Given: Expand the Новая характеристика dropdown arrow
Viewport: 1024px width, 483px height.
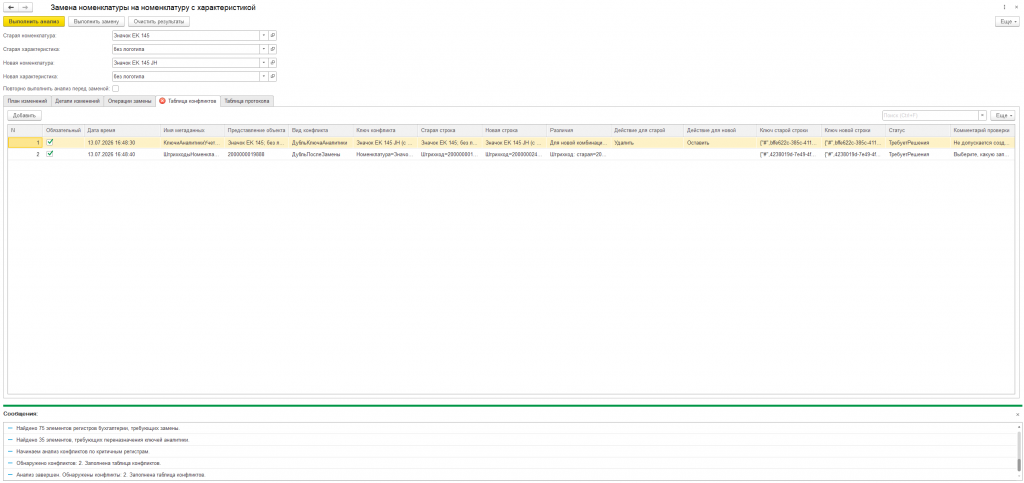Looking at the screenshot, I should 264,76.
